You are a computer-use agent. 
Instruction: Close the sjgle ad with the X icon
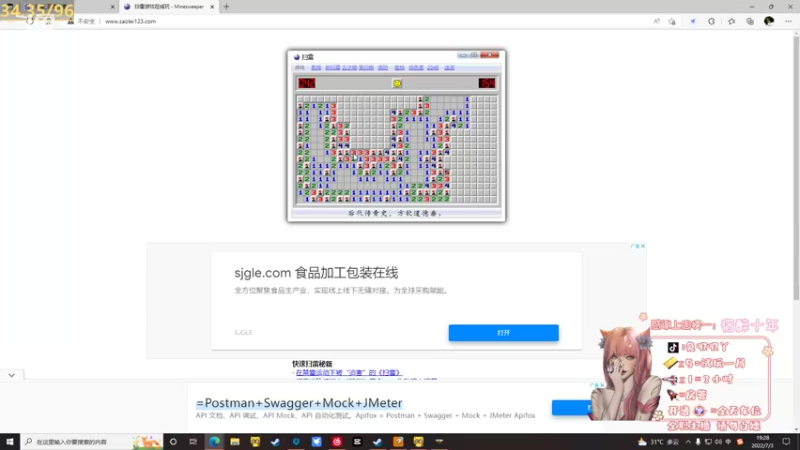point(643,246)
